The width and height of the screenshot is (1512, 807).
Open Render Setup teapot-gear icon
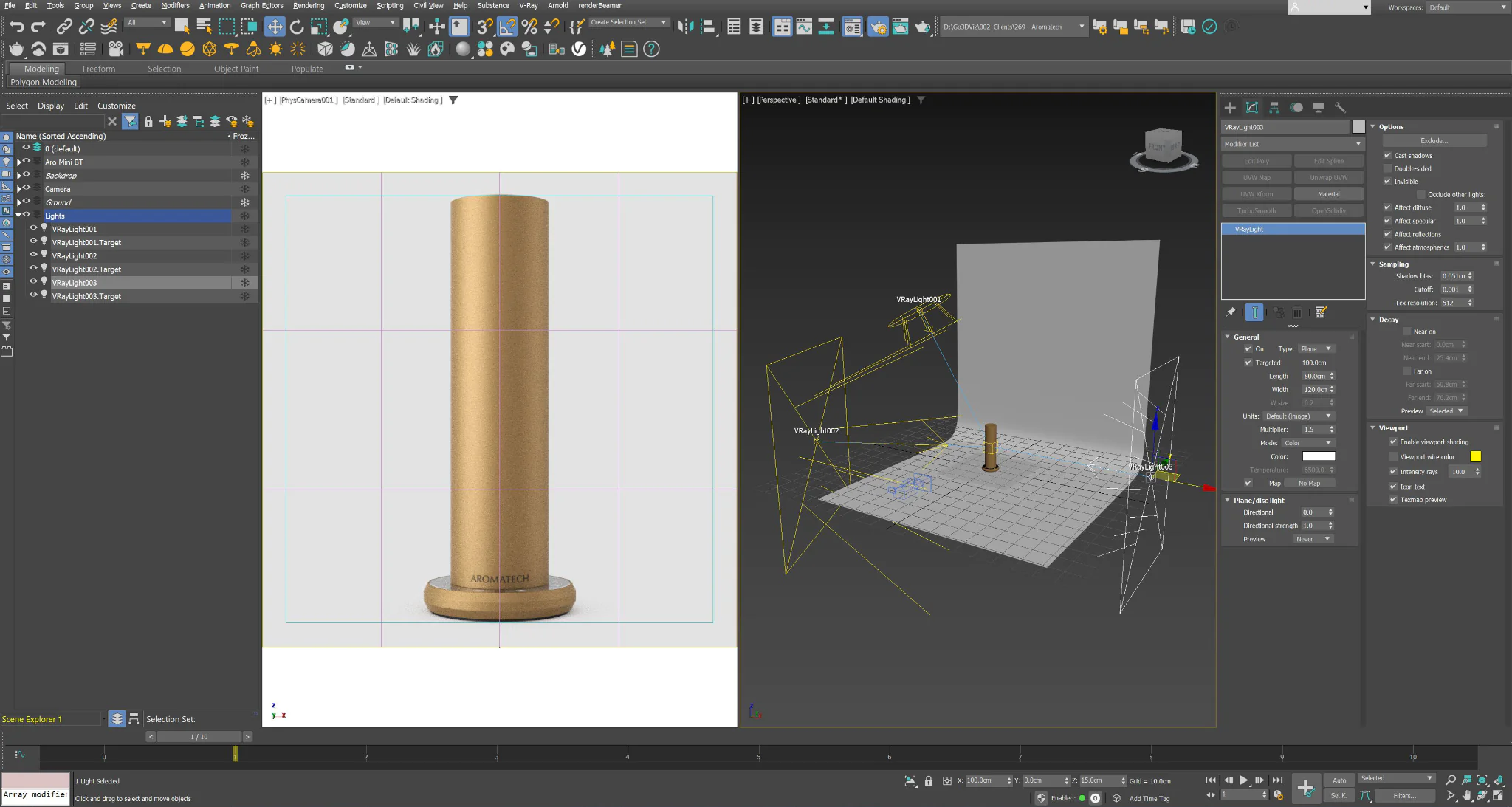click(878, 27)
